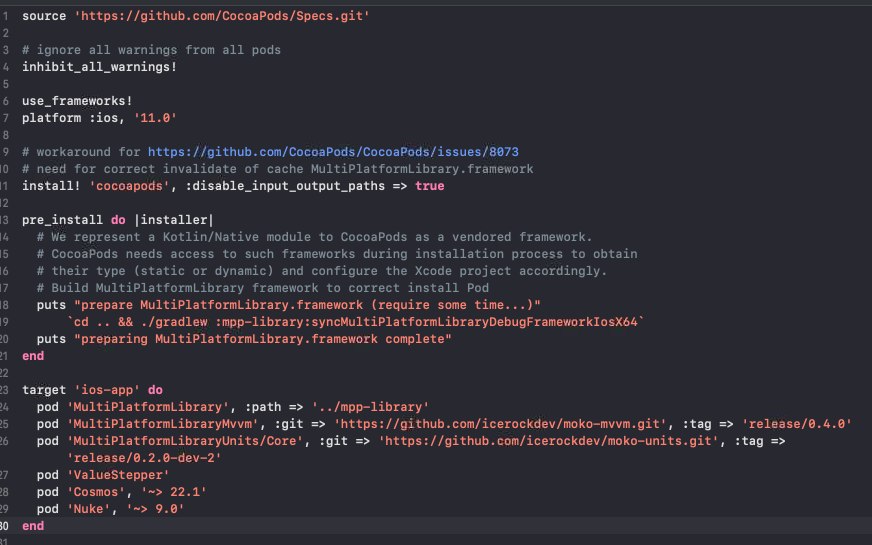Viewport: 872px width, 545px height.
Task: Click the final 'end' keyword on line 30
Action: coord(33,526)
